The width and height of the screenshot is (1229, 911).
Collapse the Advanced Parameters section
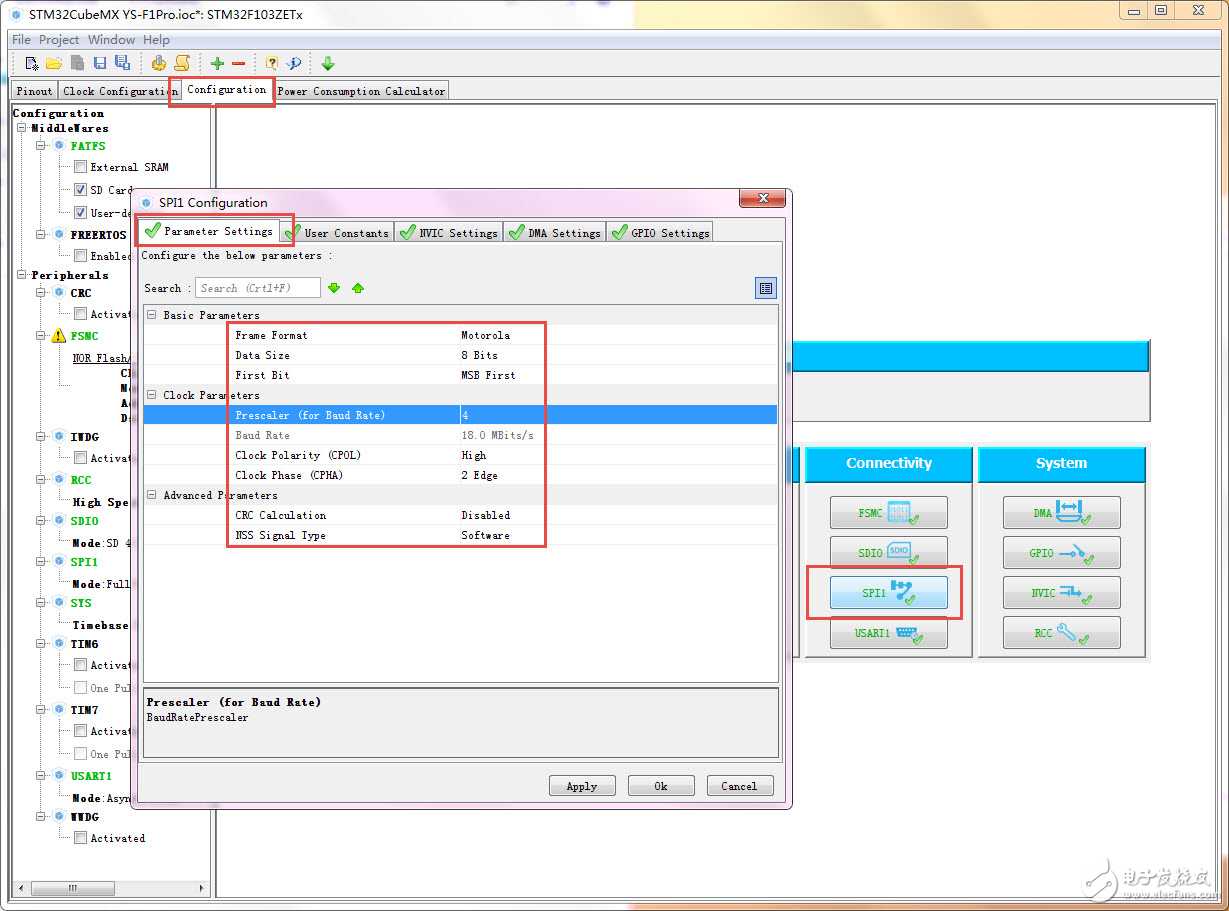[152, 495]
